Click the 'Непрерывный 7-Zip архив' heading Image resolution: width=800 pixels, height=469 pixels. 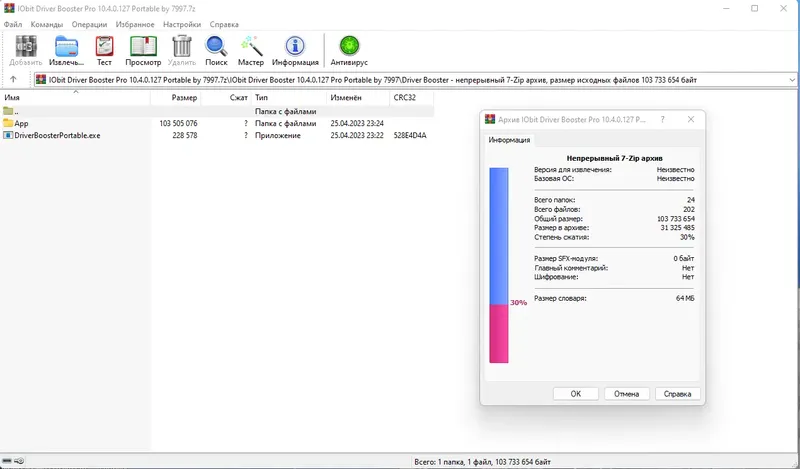[614, 158]
